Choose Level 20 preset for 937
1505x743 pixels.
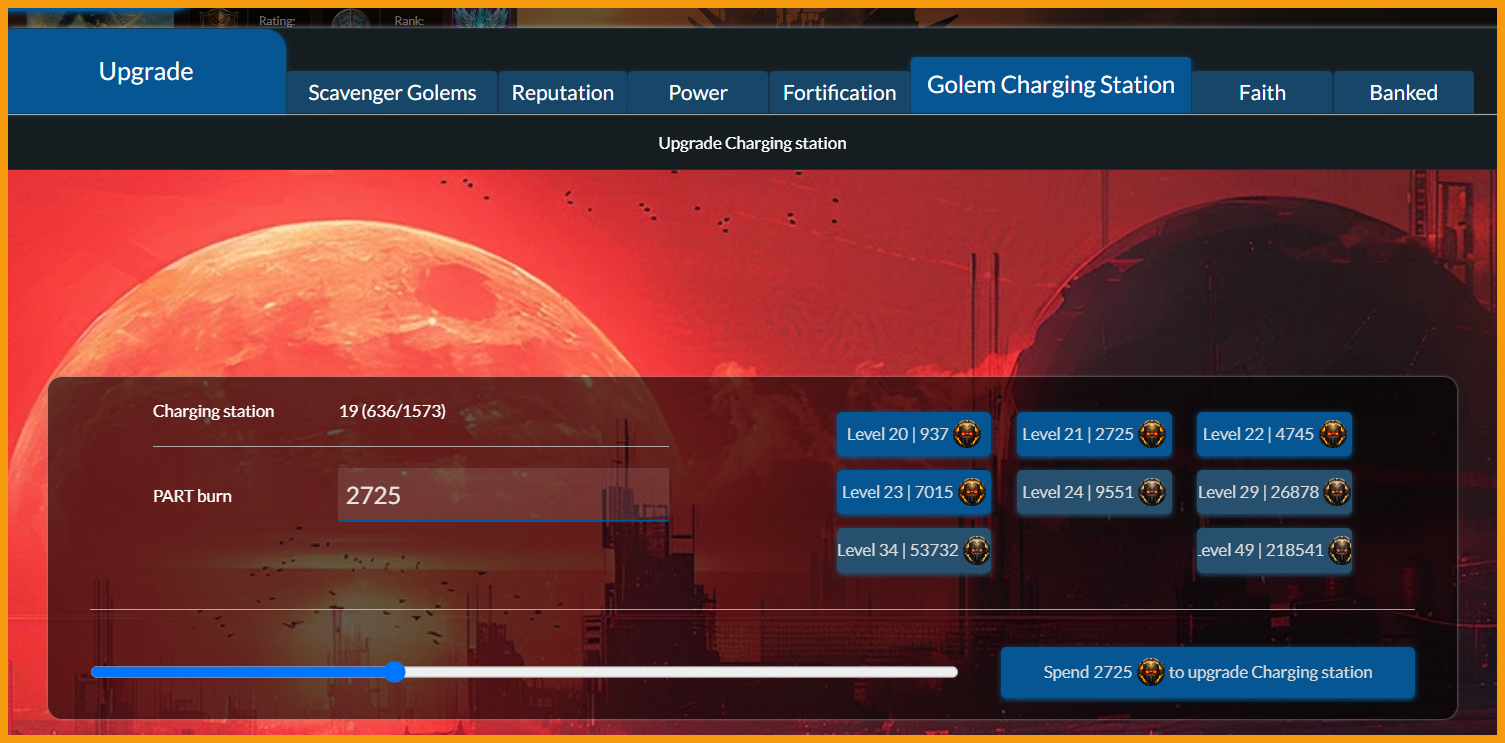[x=914, y=434]
